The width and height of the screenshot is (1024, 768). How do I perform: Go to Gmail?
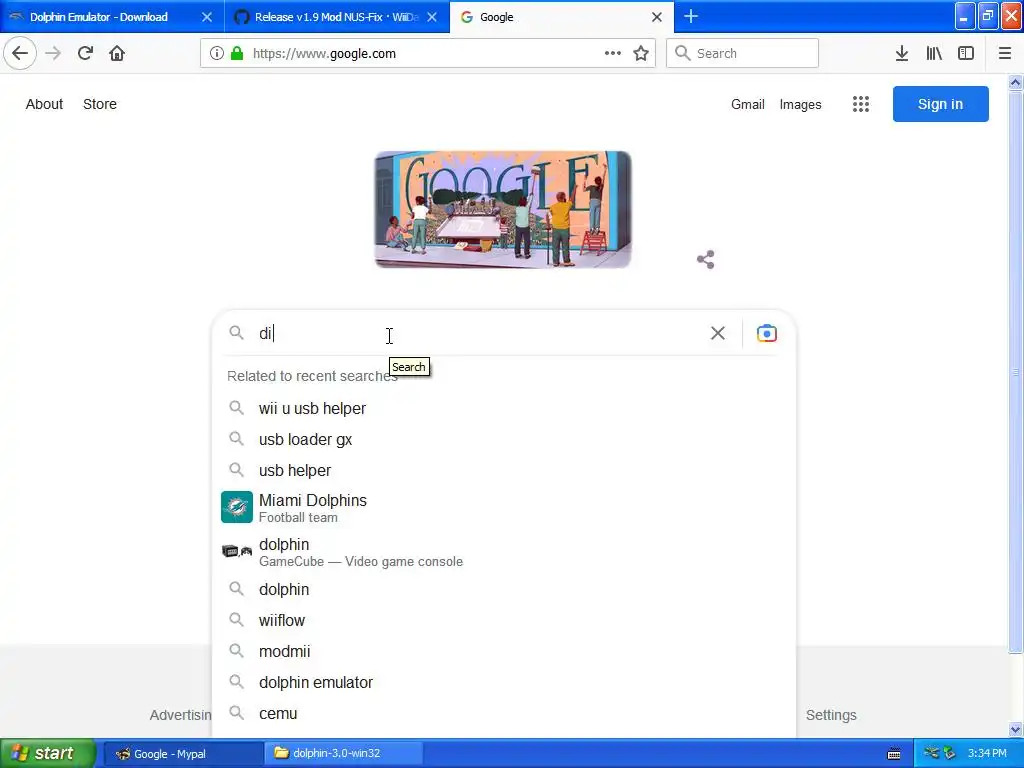click(x=748, y=104)
